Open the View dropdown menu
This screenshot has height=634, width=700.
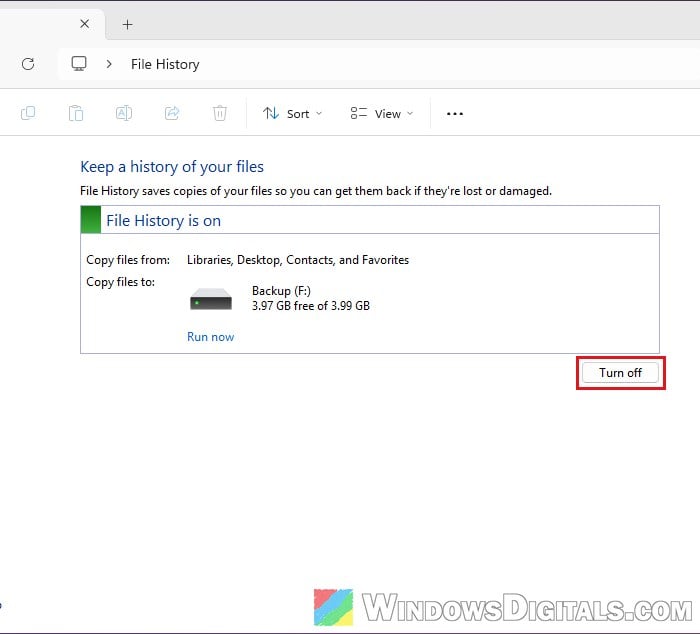[382, 114]
